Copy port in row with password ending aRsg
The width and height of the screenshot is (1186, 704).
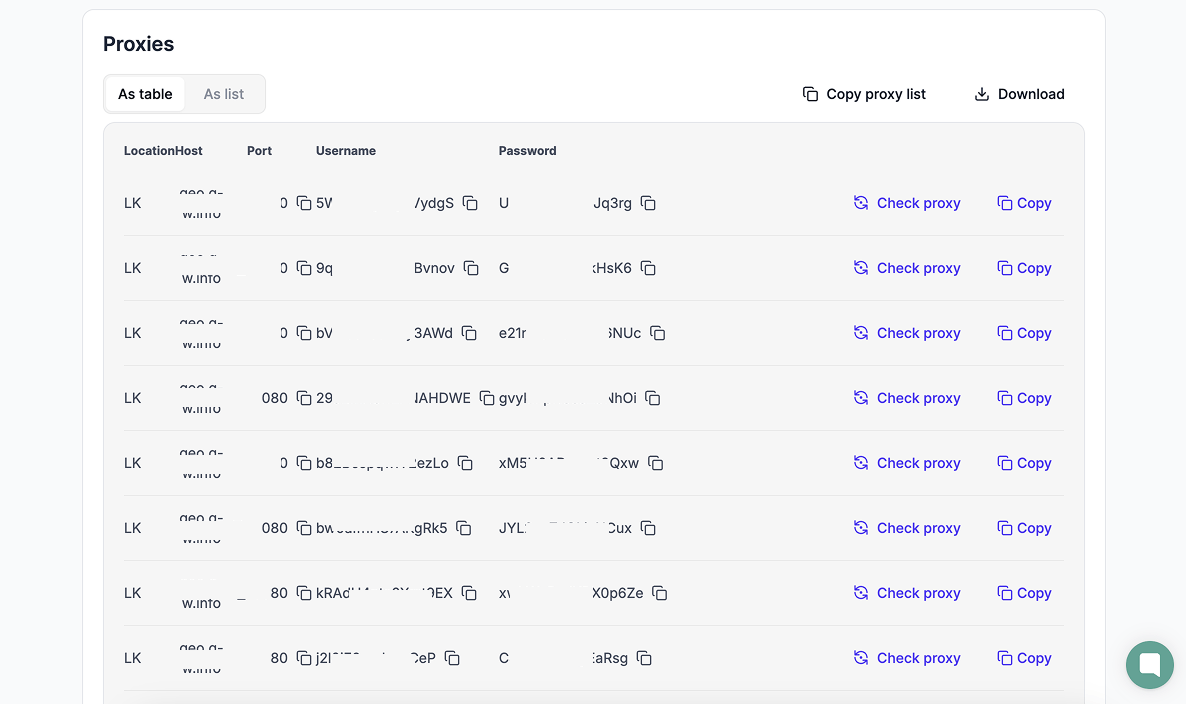(304, 659)
